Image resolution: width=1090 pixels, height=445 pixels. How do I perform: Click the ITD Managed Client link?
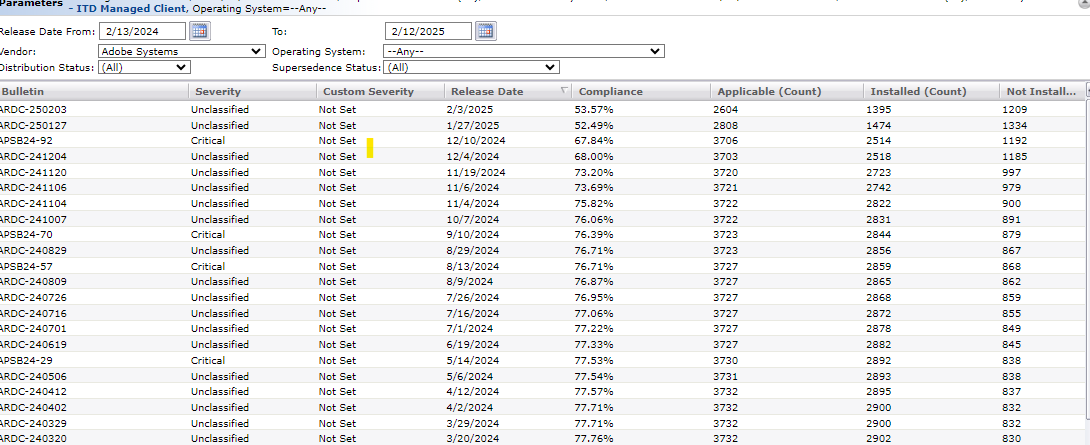pyautogui.click(x=133, y=8)
